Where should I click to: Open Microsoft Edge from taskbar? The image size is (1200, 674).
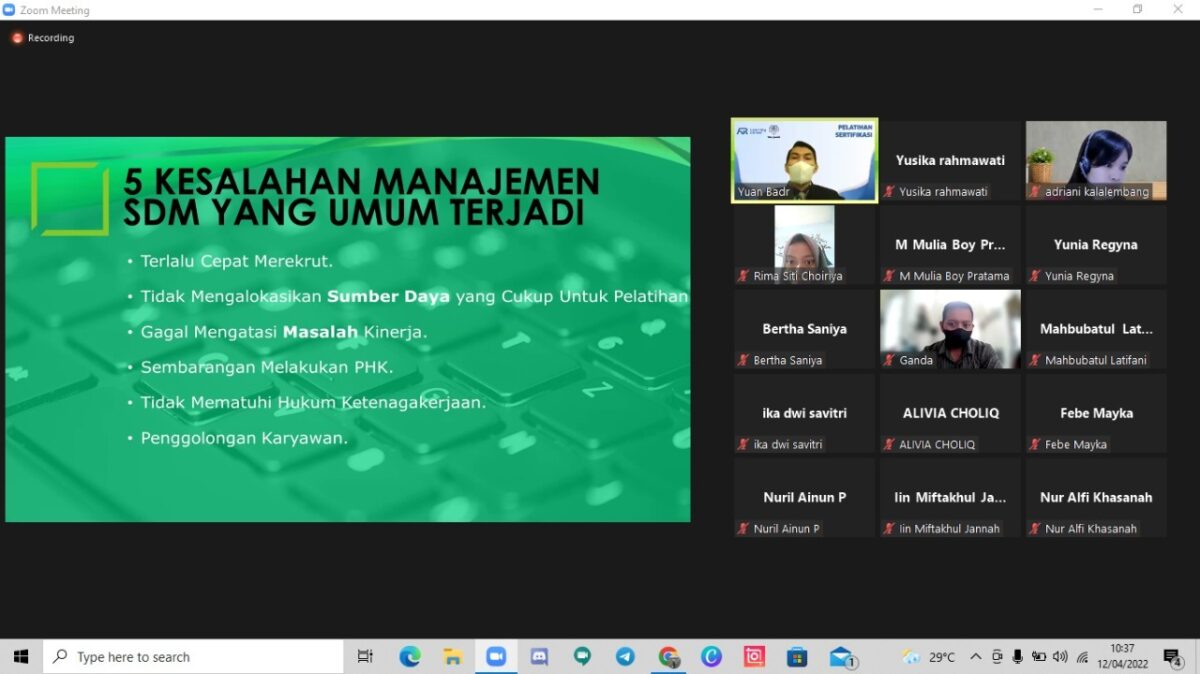point(410,657)
